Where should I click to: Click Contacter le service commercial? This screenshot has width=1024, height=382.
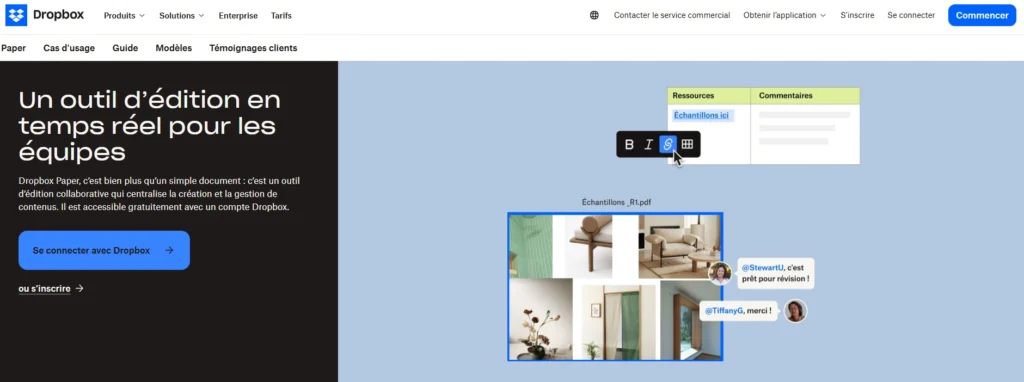coord(672,15)
